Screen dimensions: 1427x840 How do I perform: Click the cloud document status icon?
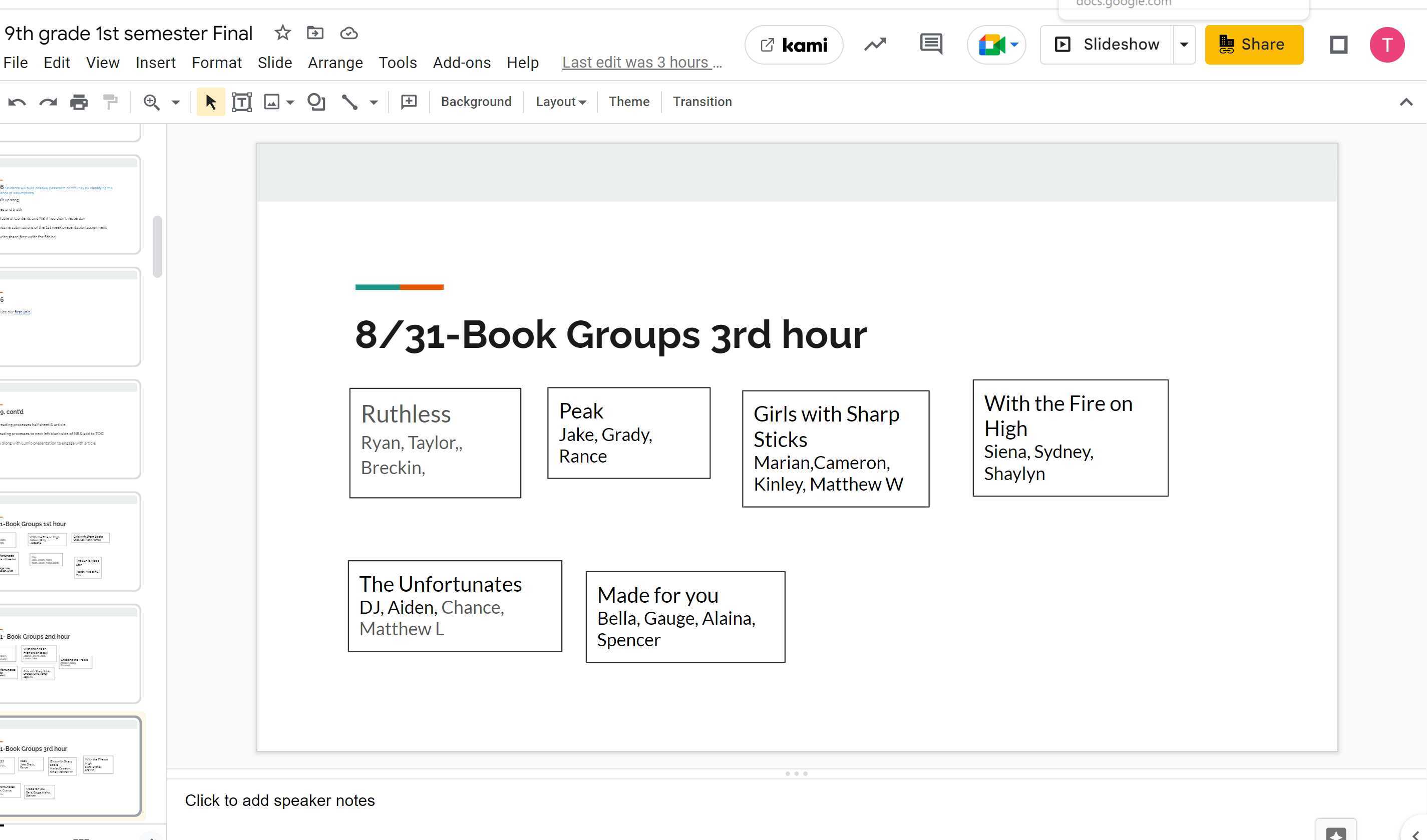point(348,34)
